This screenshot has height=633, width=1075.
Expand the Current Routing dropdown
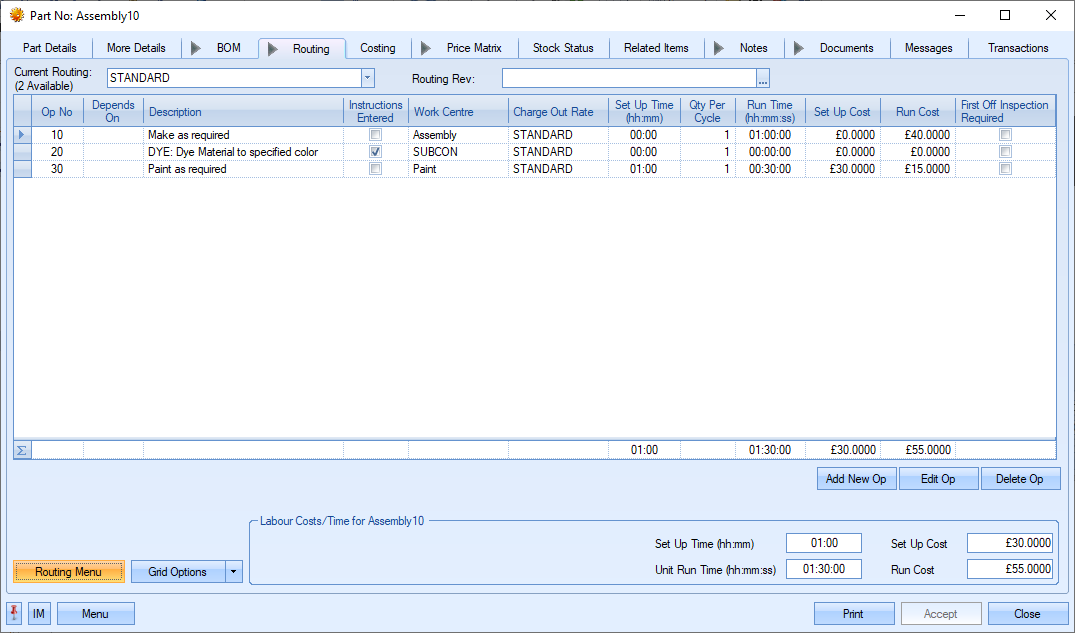[367, 78]
